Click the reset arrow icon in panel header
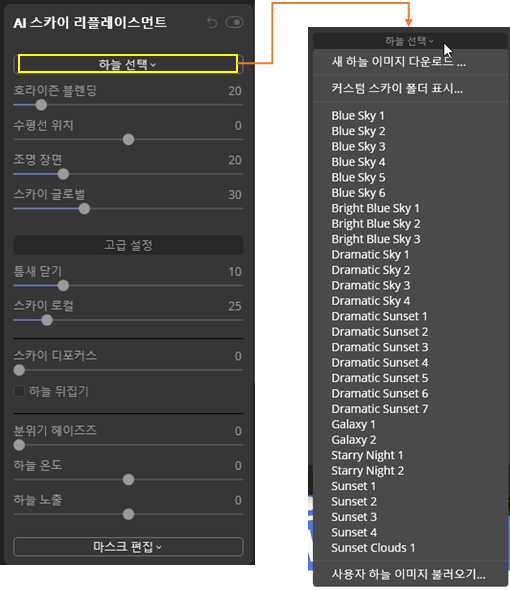 pos(212,23)
